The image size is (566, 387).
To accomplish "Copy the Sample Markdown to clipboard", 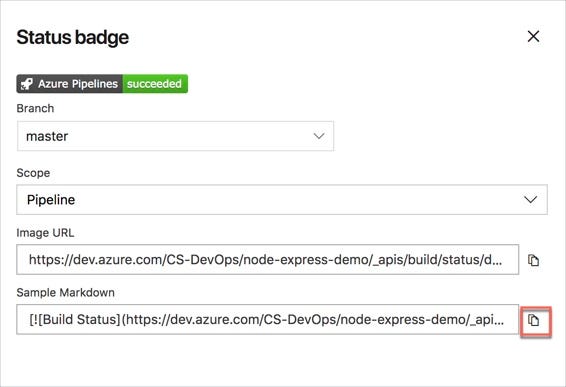I will tap(533, 320).
